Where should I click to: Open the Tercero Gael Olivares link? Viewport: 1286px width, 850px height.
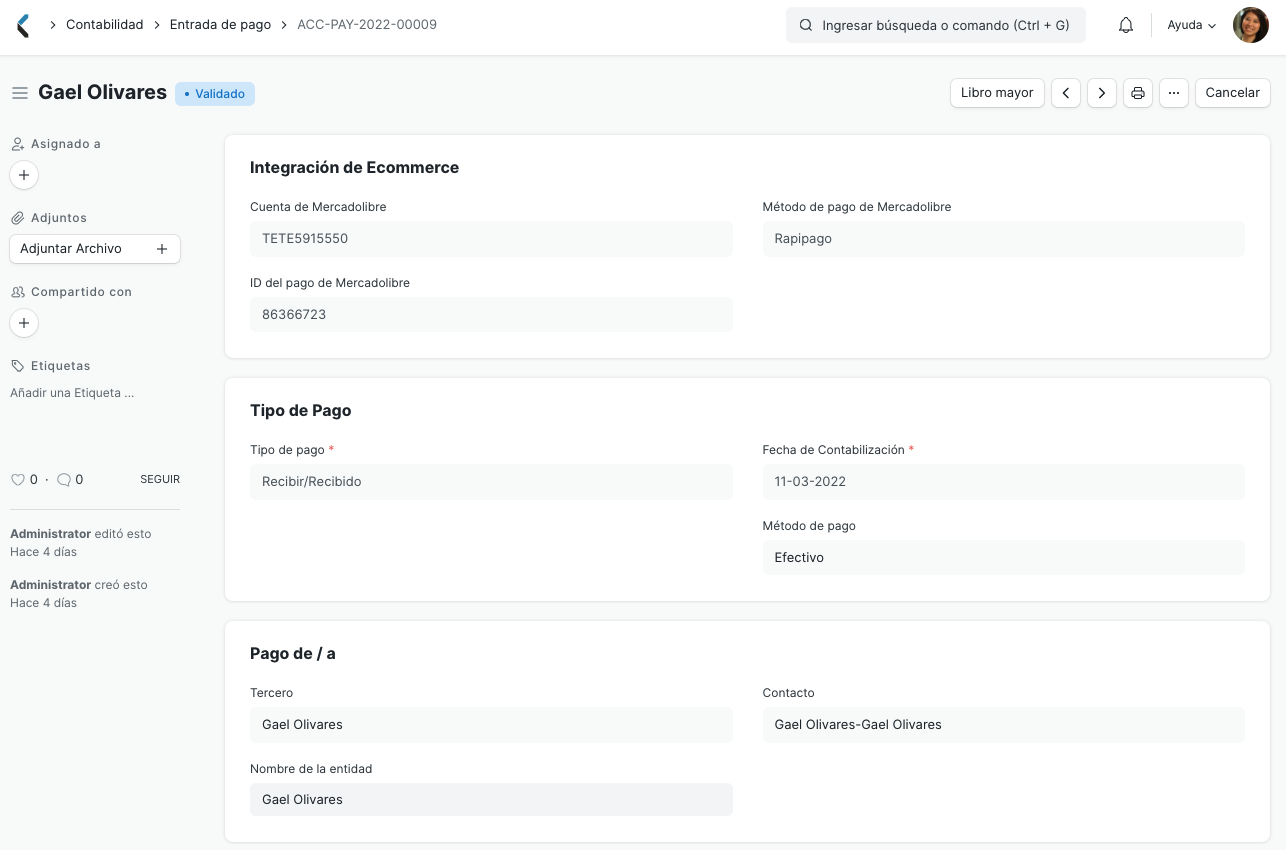[x=302, y=725]
